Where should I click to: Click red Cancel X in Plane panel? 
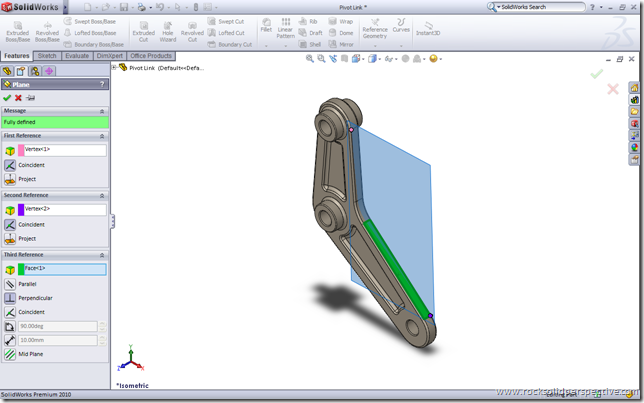click(x=18, y=98)
